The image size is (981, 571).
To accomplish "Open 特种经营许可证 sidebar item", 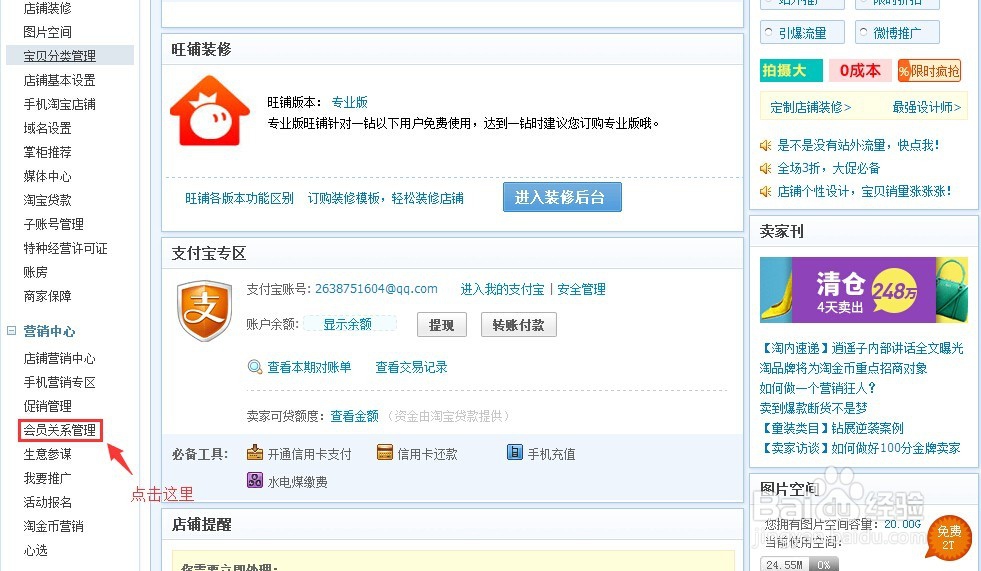I will 66,248.
